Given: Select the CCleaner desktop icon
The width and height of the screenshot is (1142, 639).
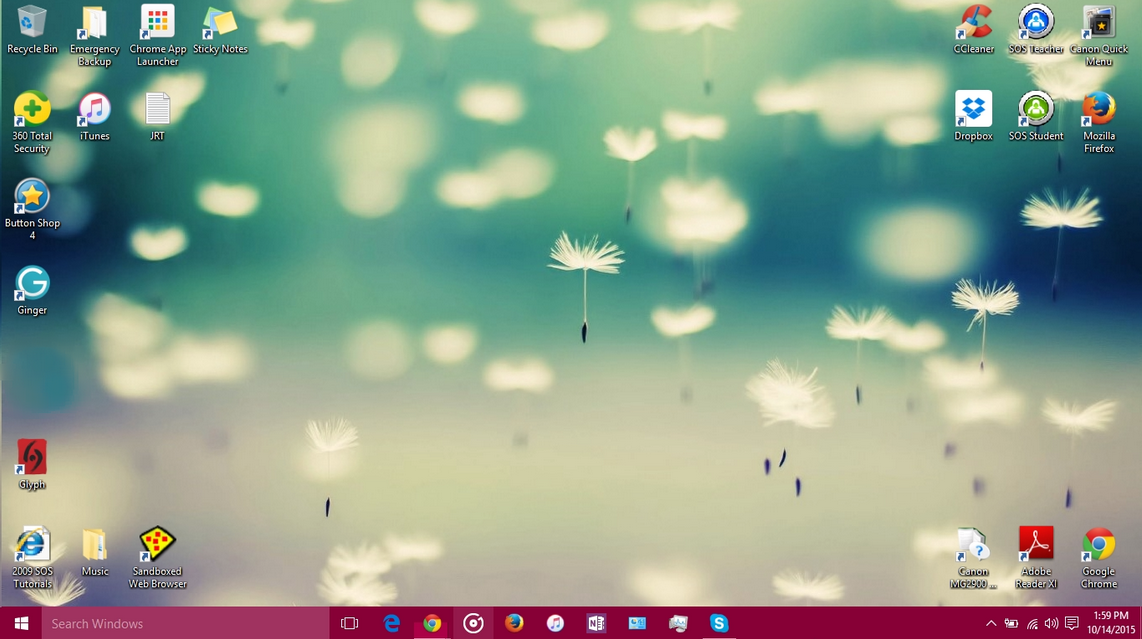Looking at the screenshot, I should pos(974,29).
